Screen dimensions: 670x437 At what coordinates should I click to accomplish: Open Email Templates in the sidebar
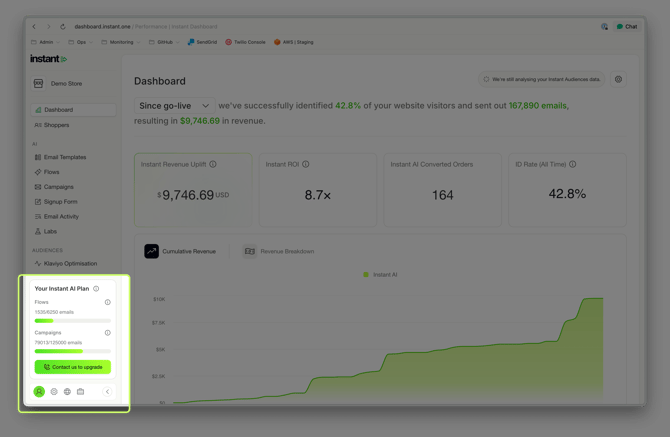point(65,157)
